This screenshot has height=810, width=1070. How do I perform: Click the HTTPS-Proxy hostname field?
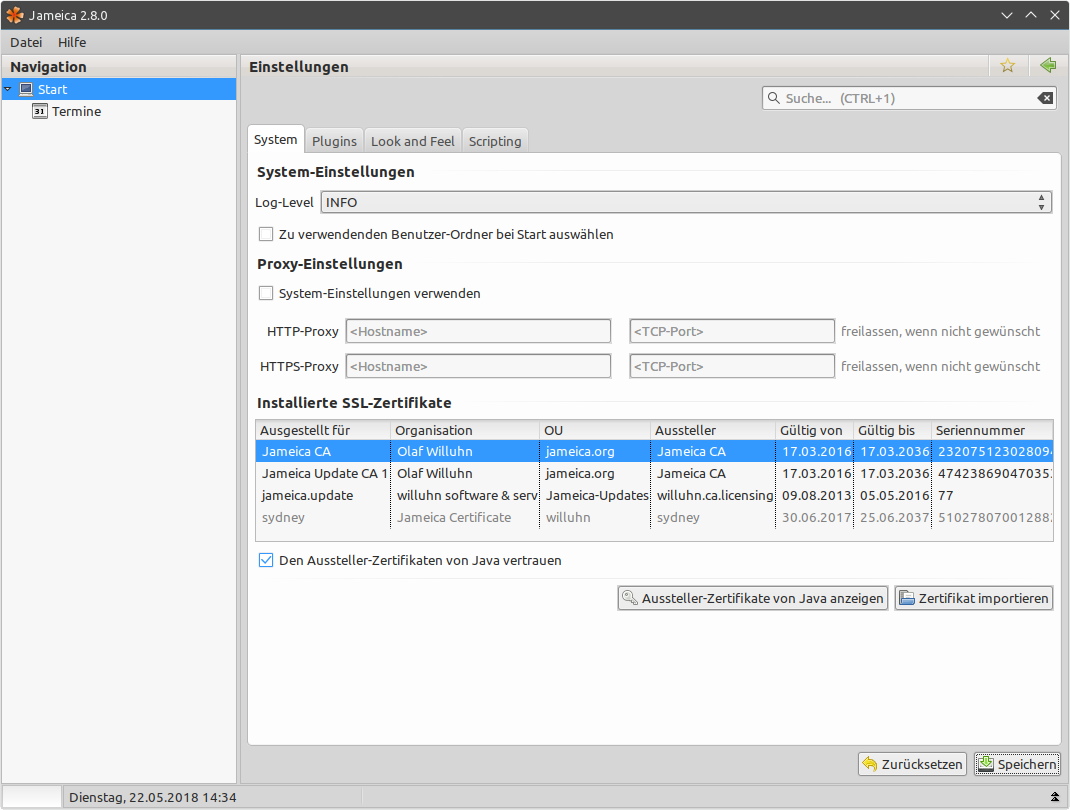pyautogui.click(x=478, y=366)
